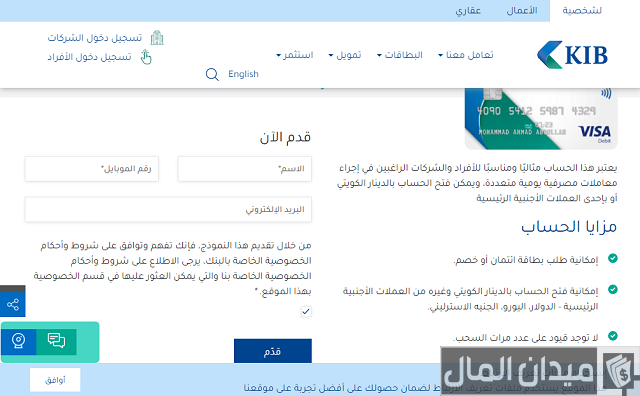Screen dimensions: 640x396
Task: Tick the privacy terms agreement checkbox
Action: [x=306, y=311]
